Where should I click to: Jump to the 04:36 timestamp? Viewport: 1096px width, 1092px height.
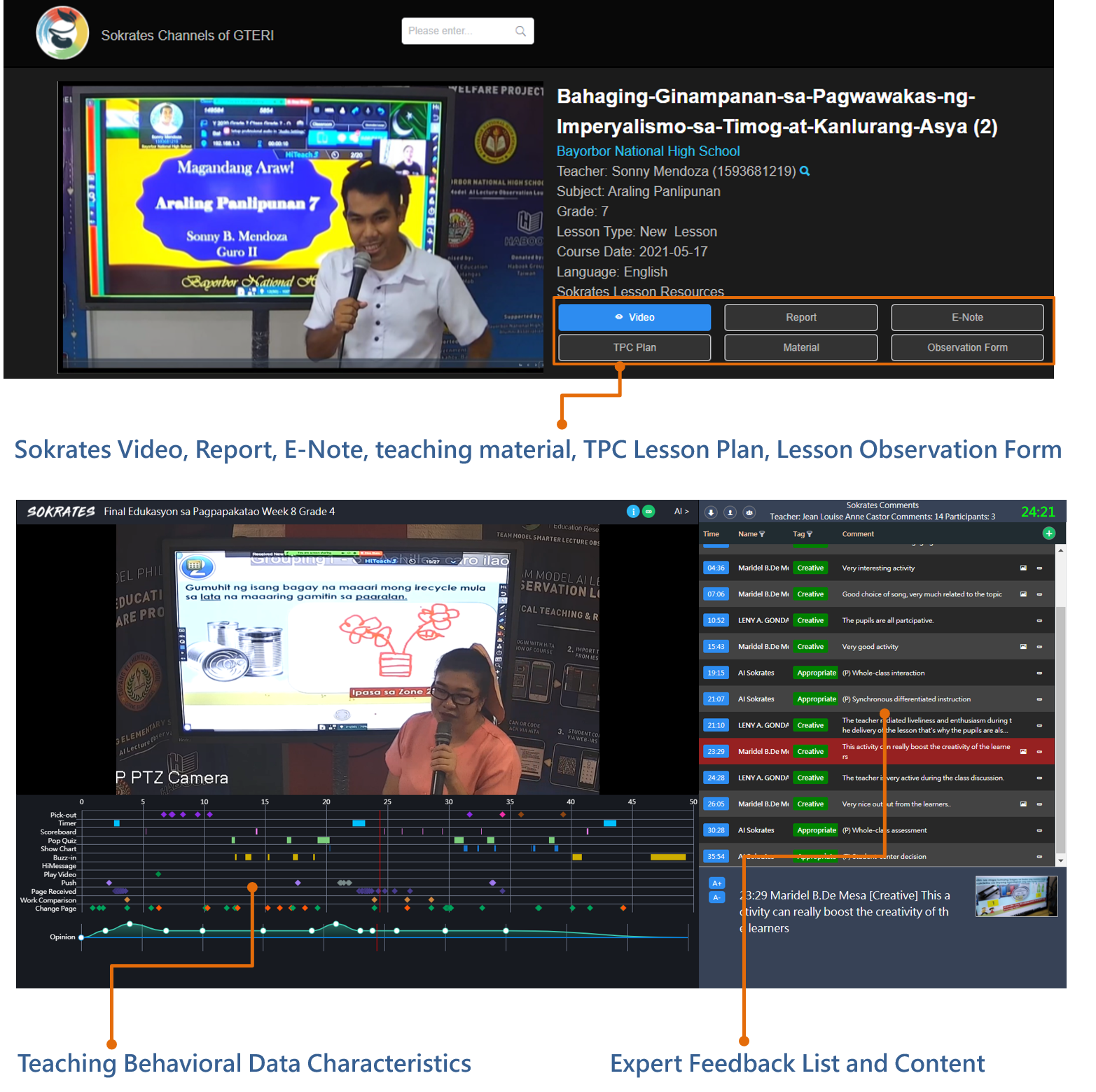pos(716,568)
